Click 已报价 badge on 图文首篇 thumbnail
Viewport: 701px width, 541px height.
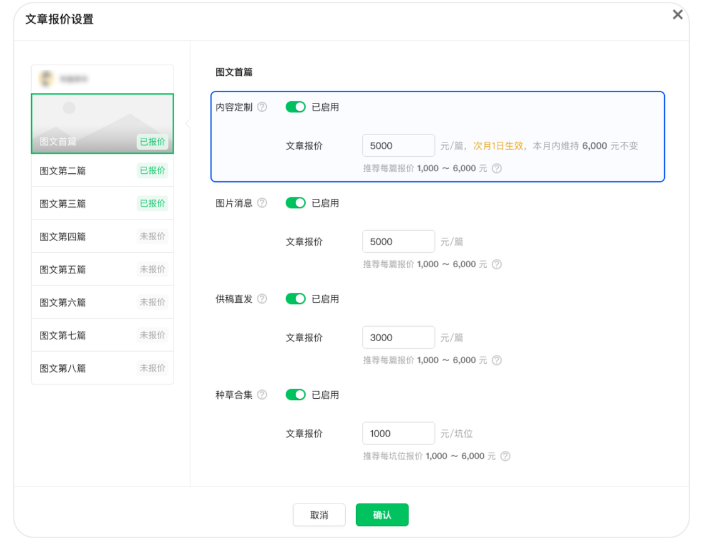click(152, 142)
